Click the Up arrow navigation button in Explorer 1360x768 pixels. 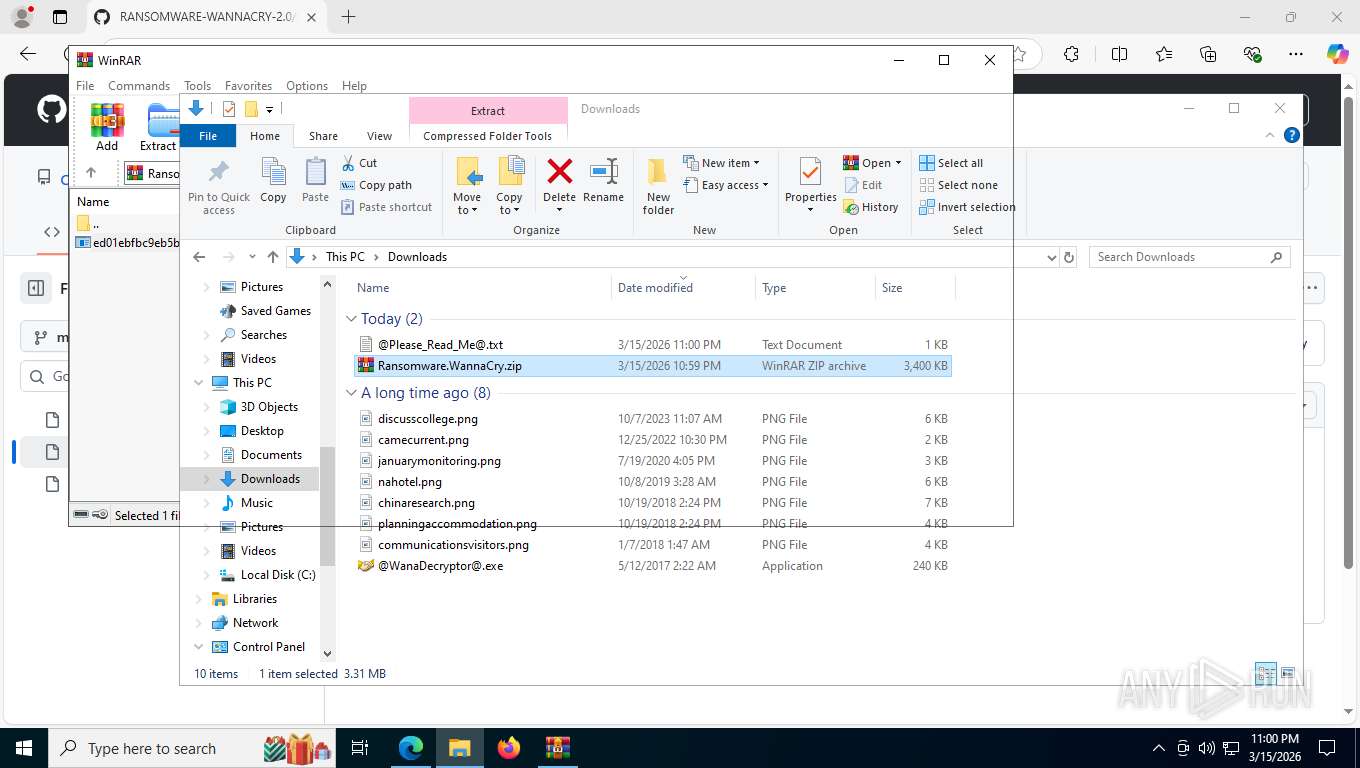pos(272,257)
